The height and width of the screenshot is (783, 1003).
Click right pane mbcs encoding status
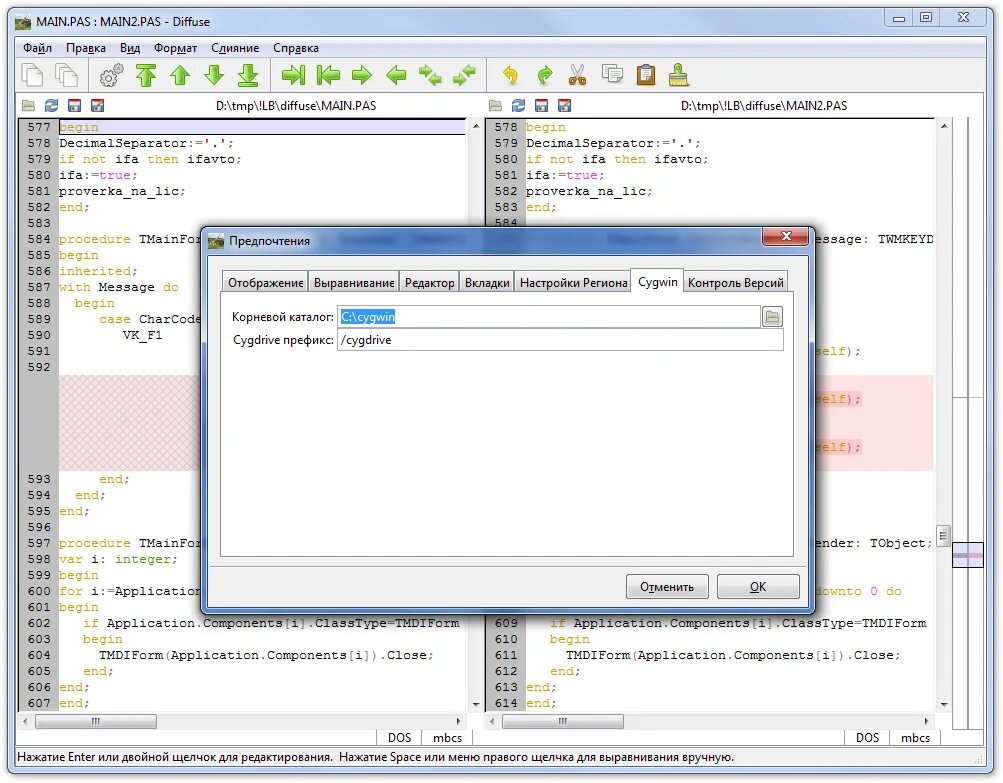coord(915,738)
